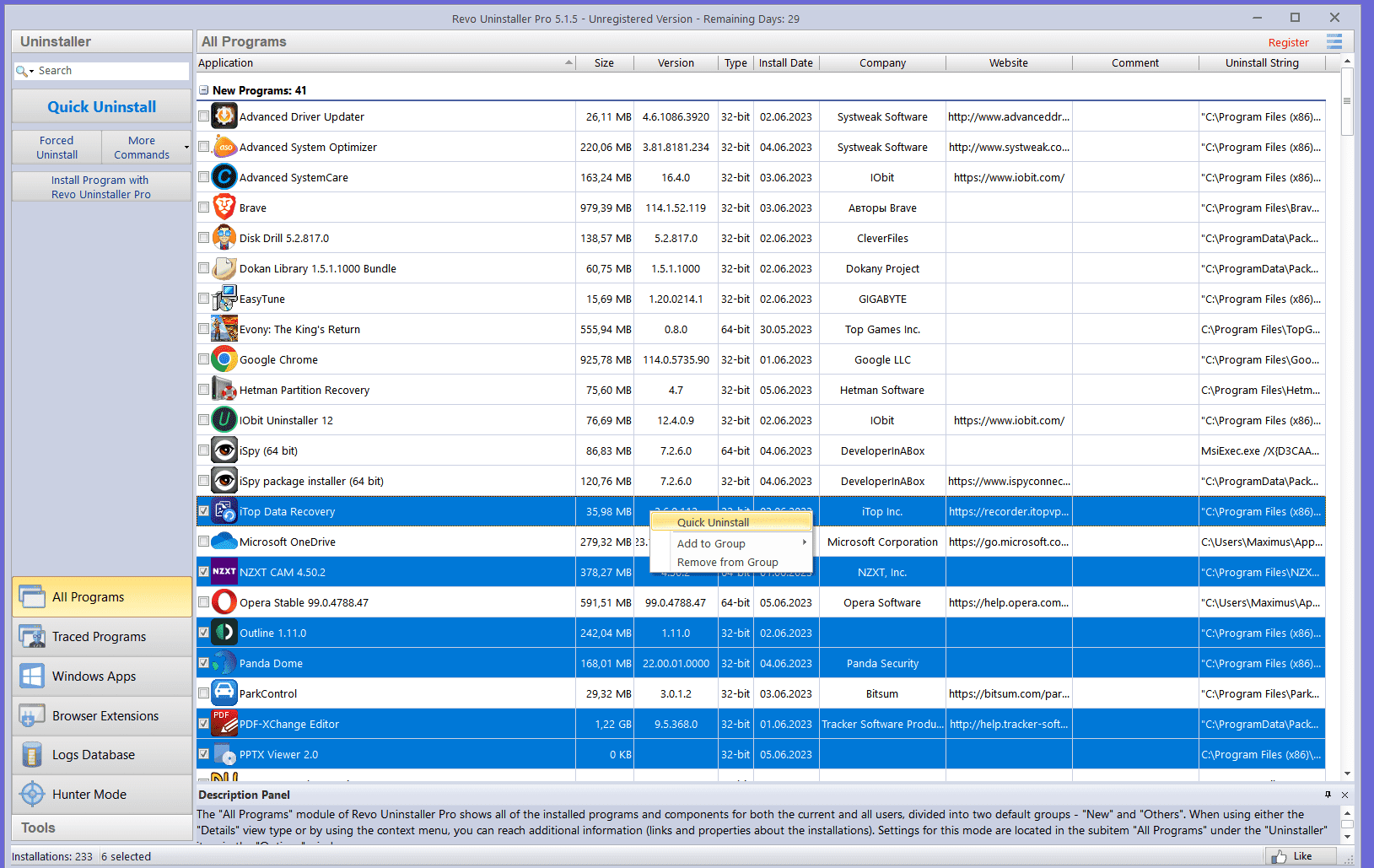
Task: Switch to All Programs section
Action: [102, 597]
